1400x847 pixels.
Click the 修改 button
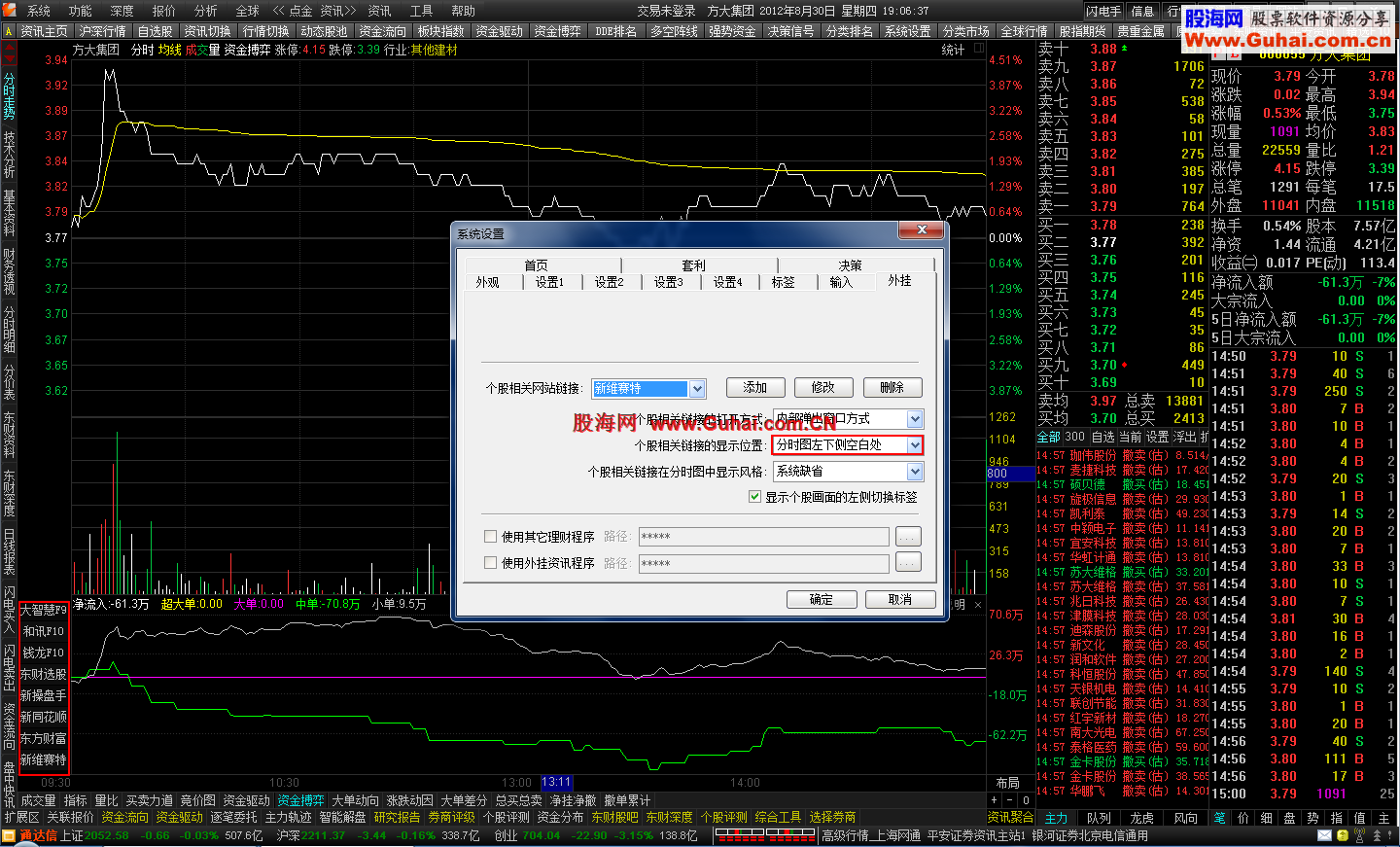point(823,387)
